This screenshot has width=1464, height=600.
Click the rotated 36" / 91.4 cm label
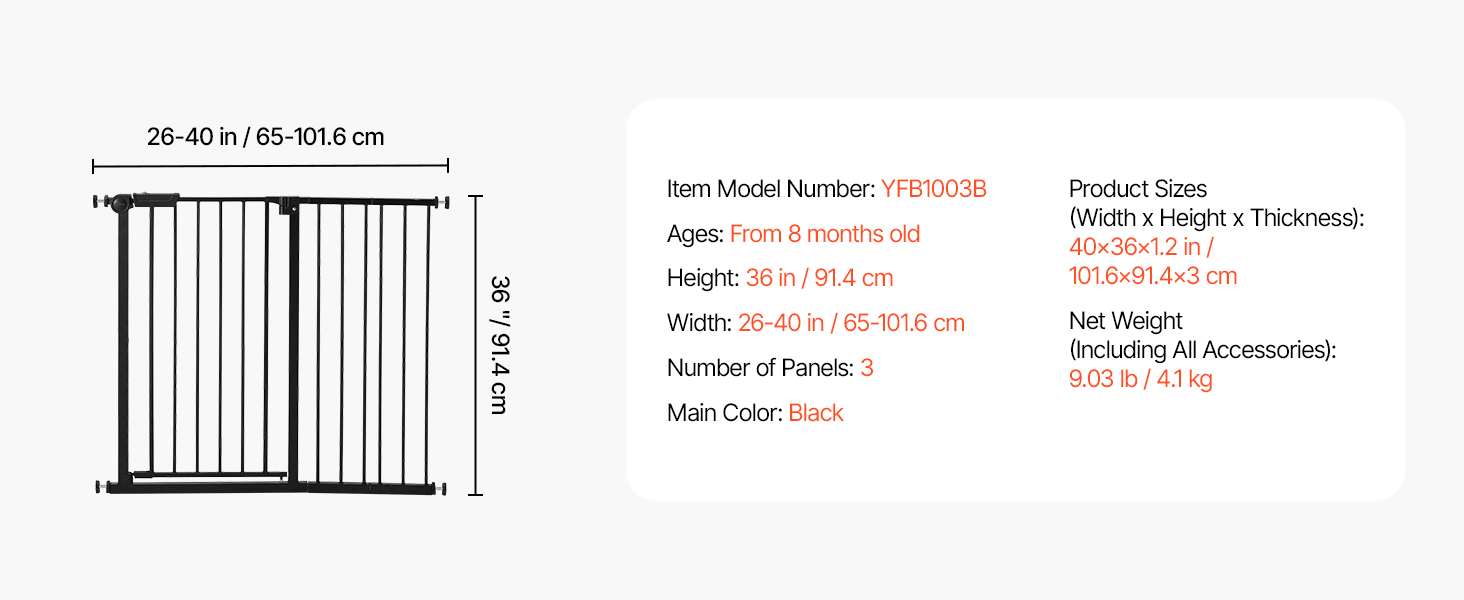pyautogui.click(x=498, y=345)
